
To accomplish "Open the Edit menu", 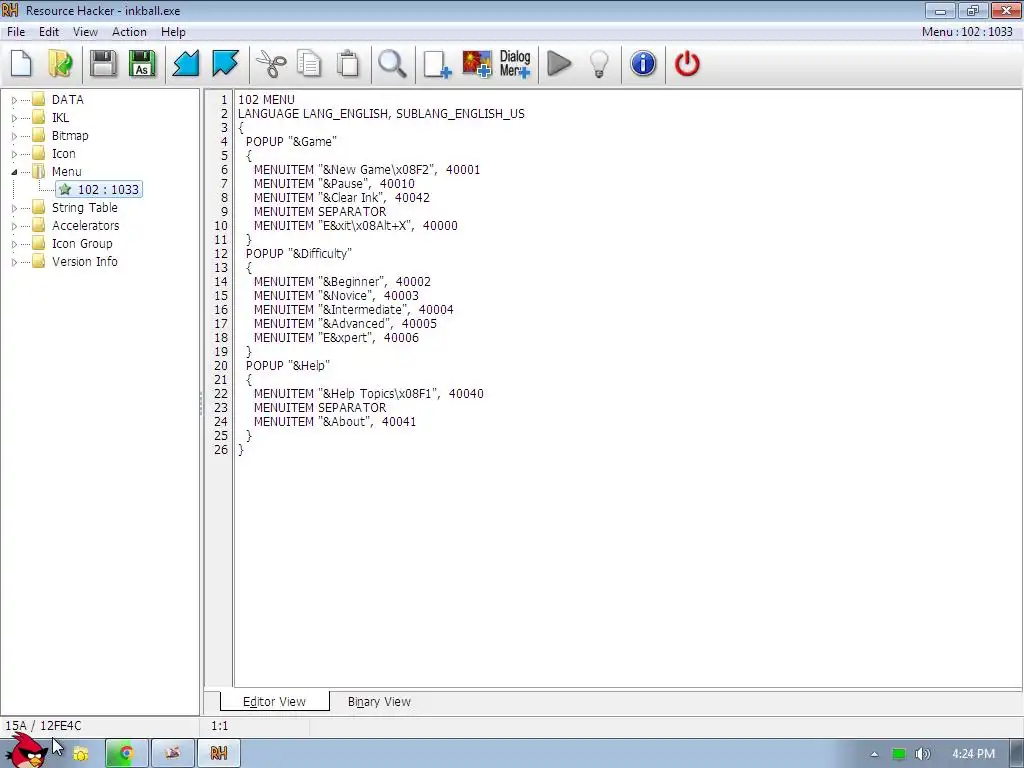I will click(x=49, y=32).
